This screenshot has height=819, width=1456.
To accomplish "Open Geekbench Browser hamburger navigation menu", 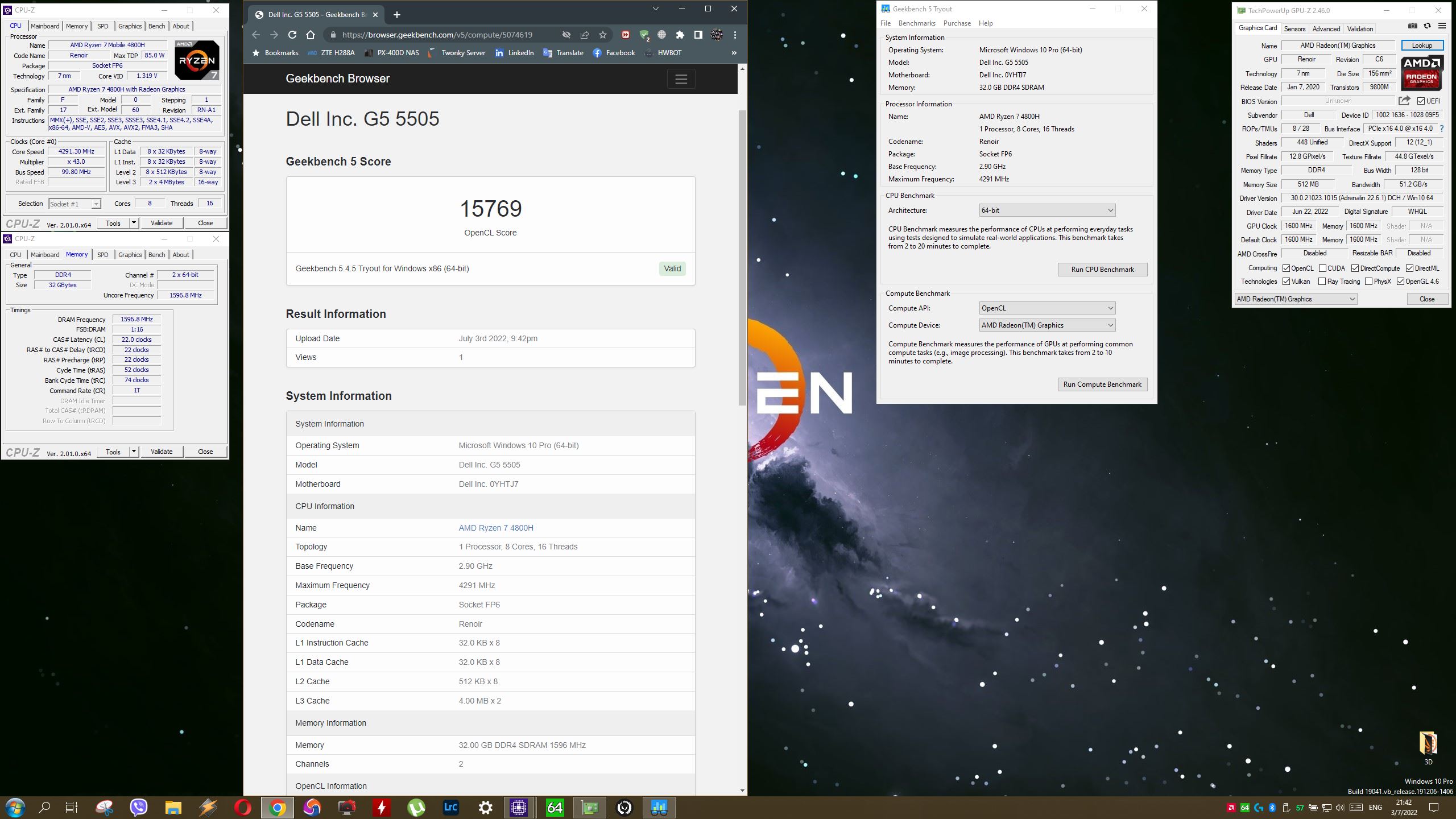I will tap(681, 78).
